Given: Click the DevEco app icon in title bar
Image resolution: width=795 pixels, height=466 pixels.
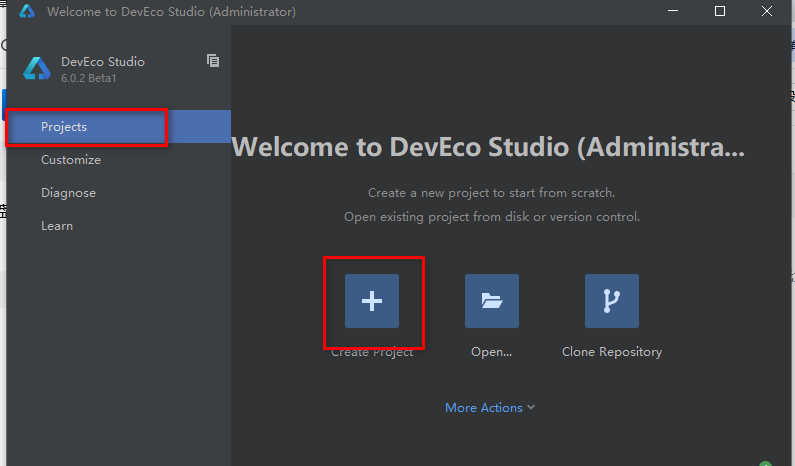Looking at the screenshot, I should pos(27,12).
